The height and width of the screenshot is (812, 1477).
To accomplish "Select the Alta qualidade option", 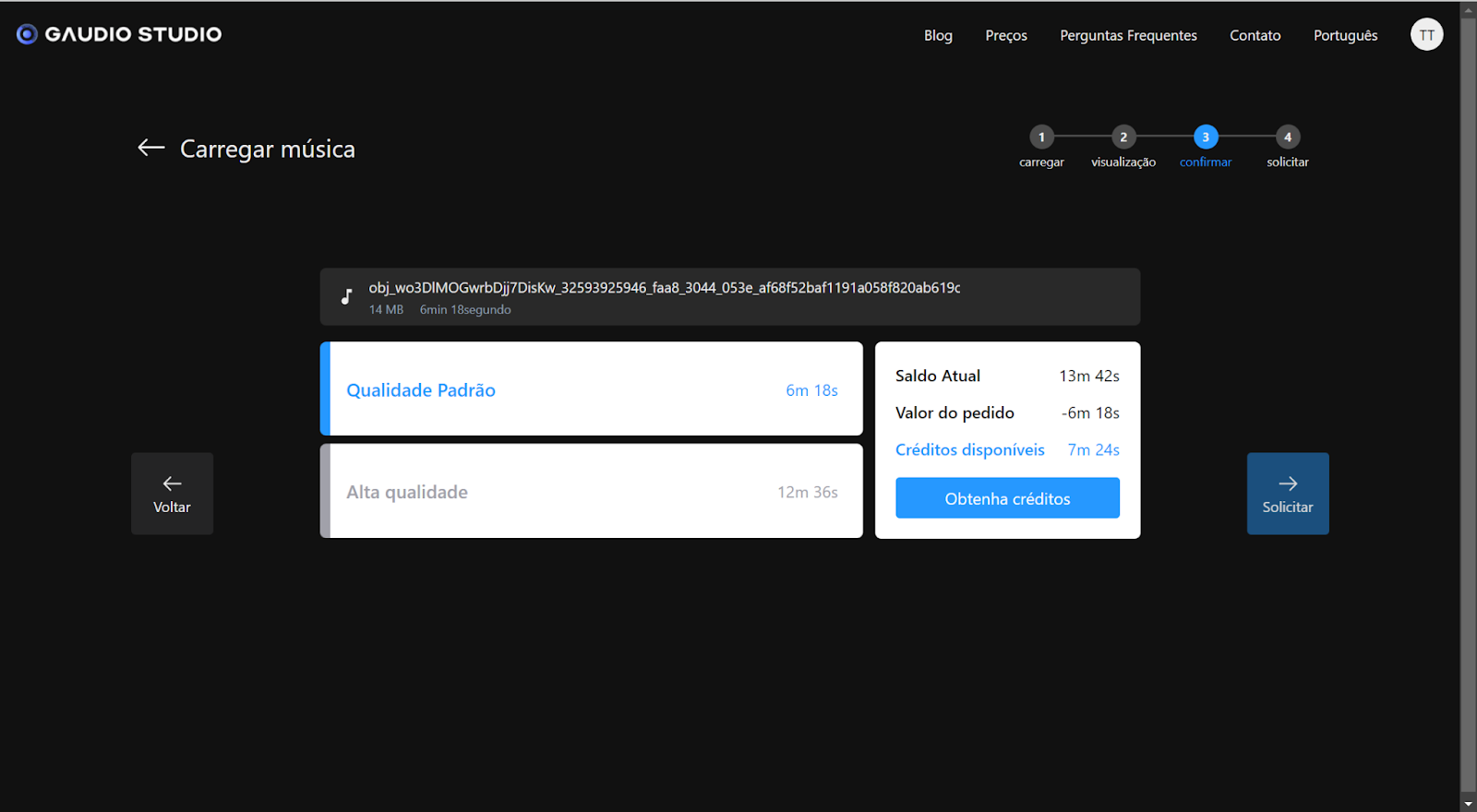I will 591,491.
